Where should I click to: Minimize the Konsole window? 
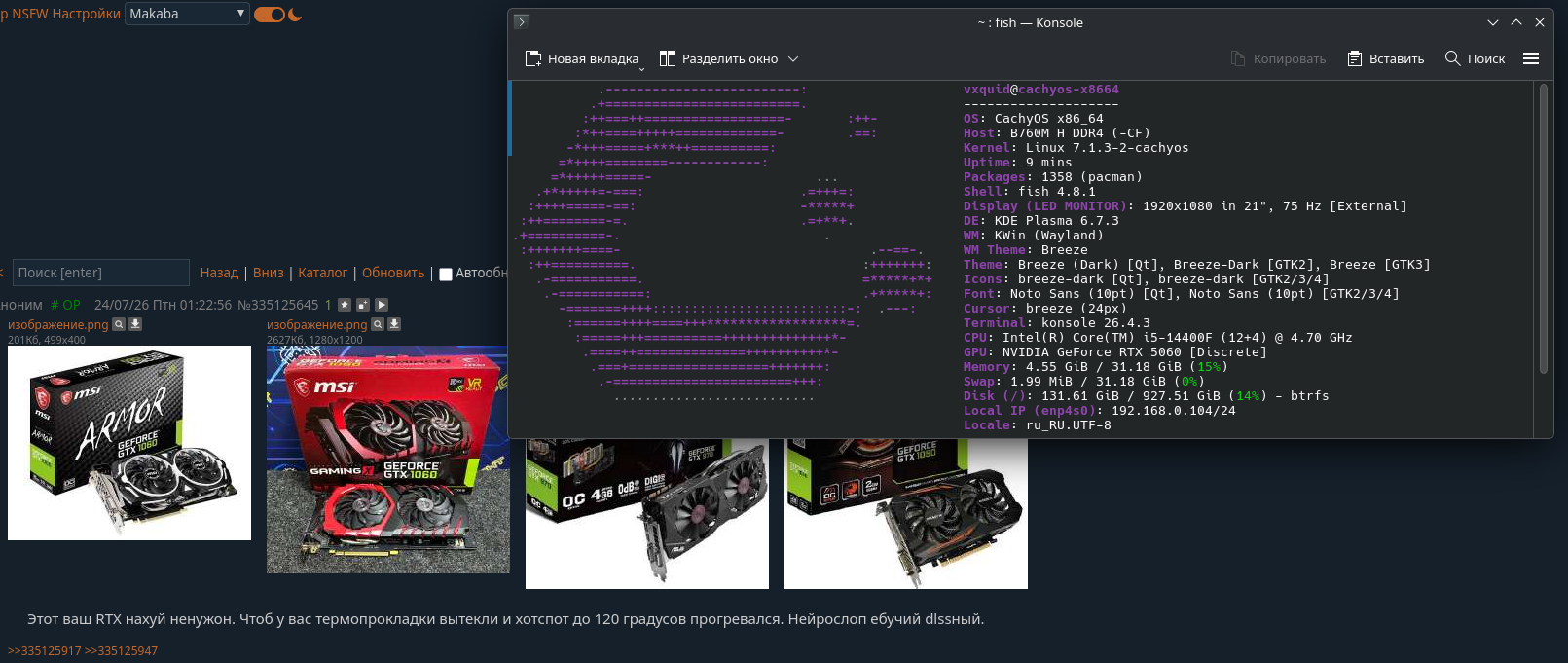1493,22
